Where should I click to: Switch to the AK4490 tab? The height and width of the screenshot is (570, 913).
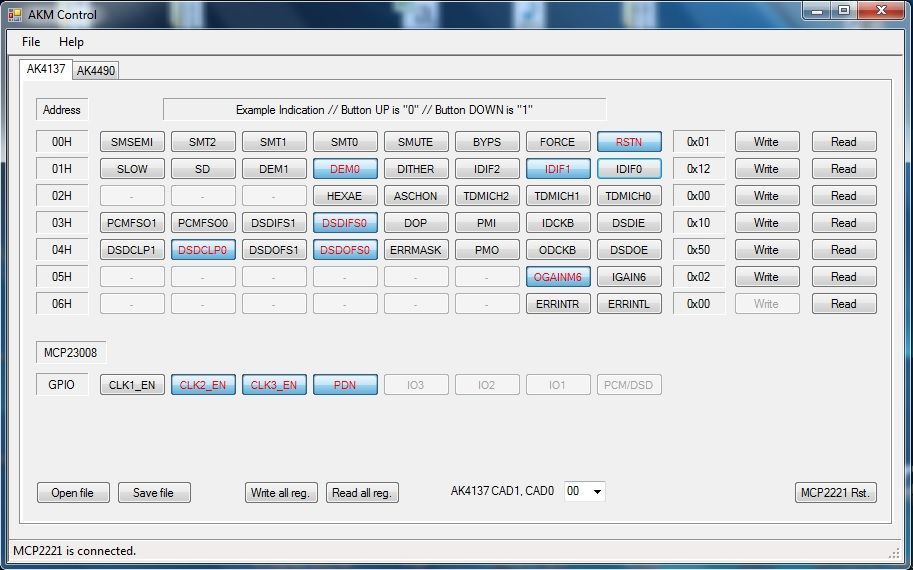tap(96, 70)
